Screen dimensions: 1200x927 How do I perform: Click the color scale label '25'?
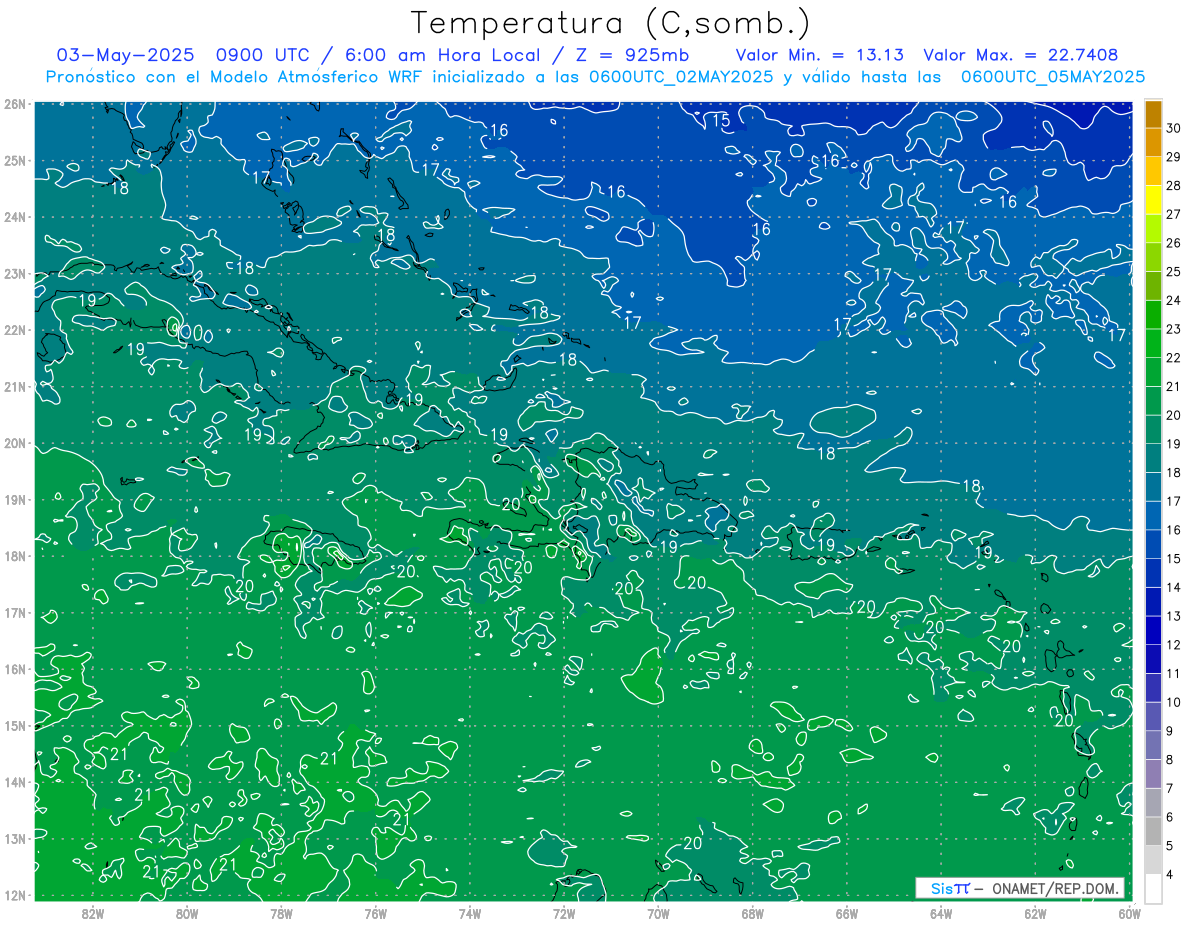tap(1174, 272)
